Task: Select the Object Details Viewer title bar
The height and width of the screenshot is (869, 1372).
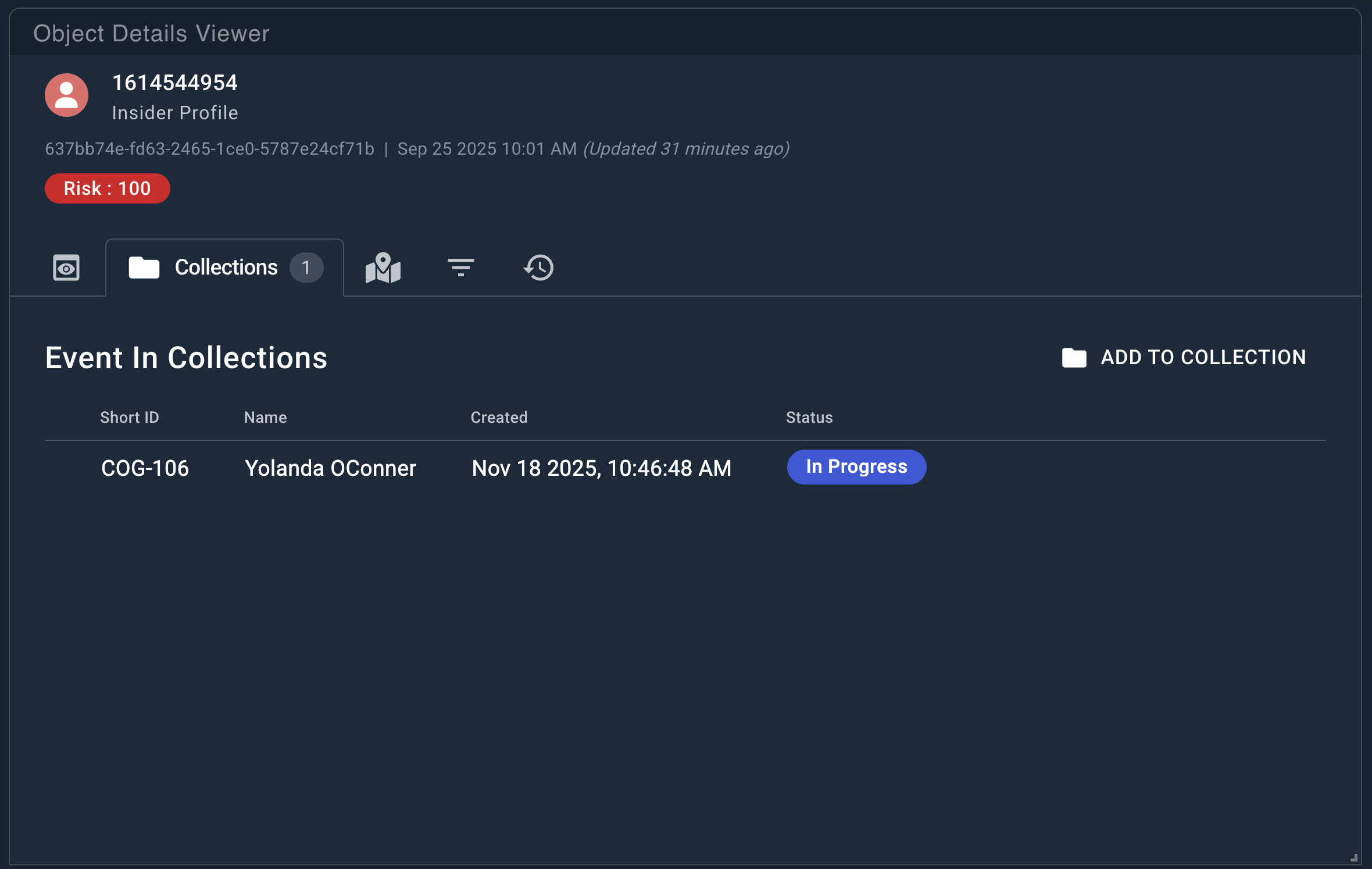Action: 151,33
